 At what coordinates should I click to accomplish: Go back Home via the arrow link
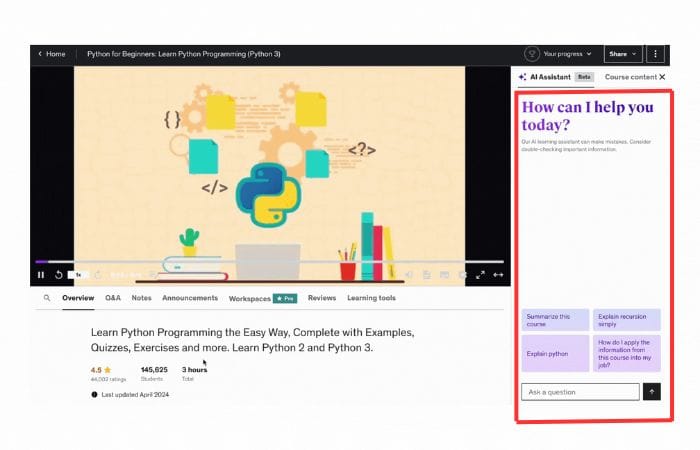[x=52, y=54]
